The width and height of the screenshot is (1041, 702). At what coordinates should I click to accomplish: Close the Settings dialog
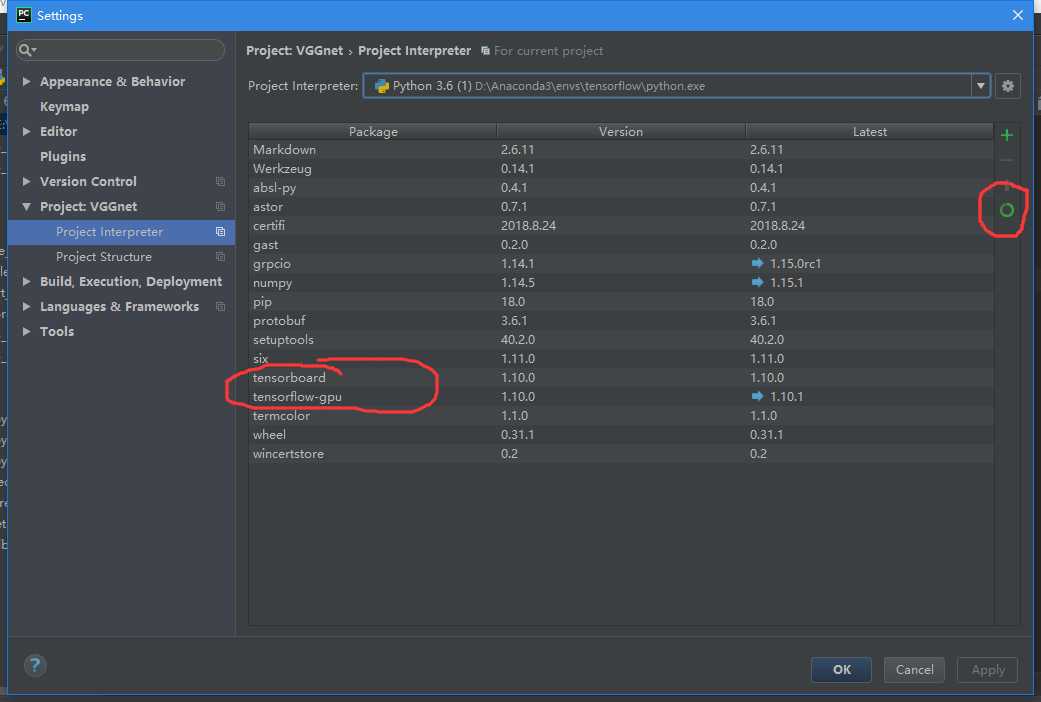coord(1017,15)
